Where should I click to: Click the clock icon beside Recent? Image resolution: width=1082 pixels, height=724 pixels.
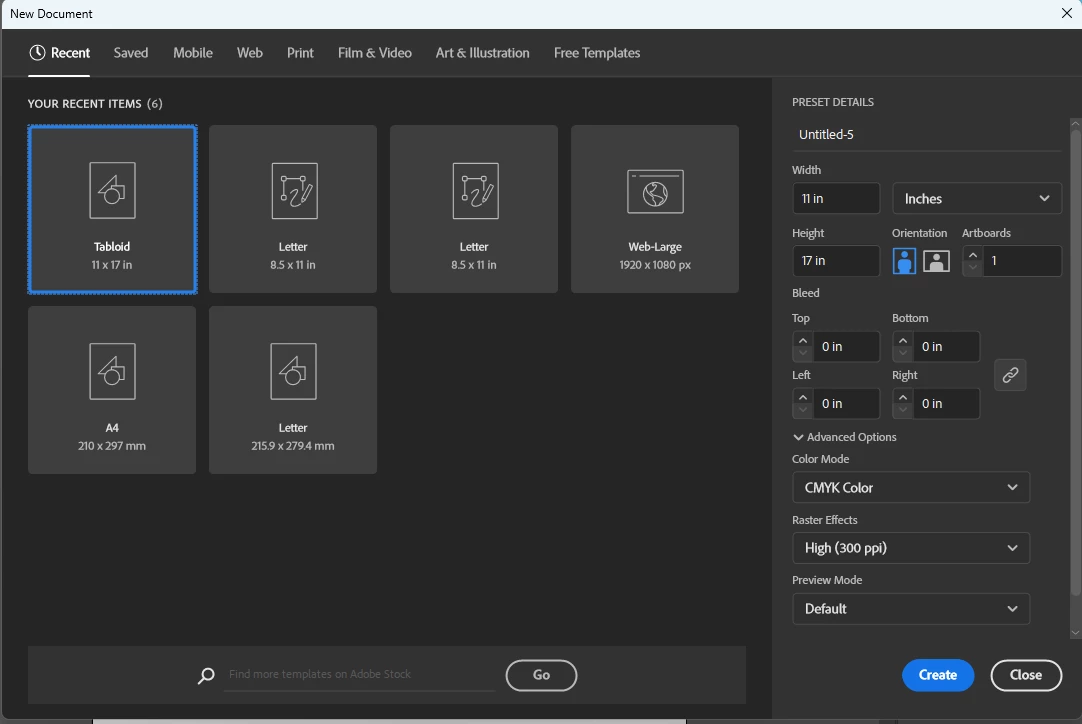pos(37,52)
